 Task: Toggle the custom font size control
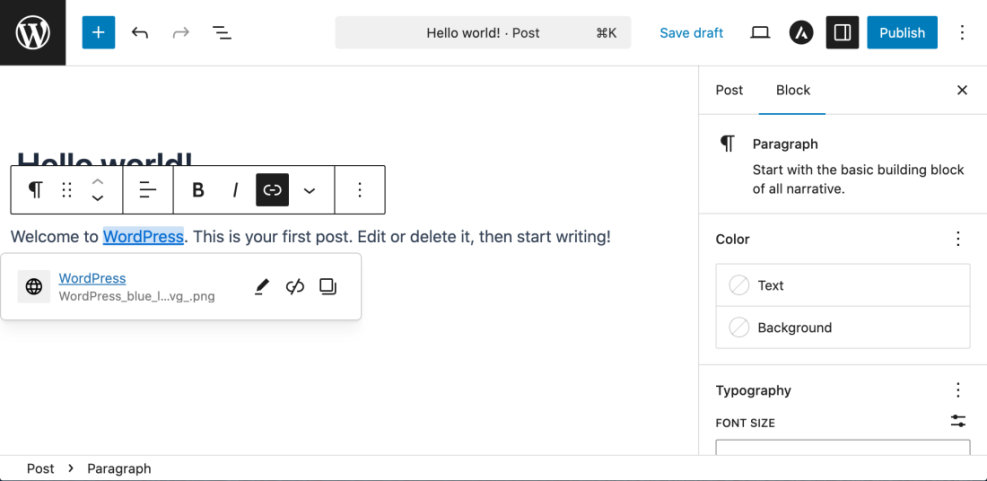click(x=958, y=421)
